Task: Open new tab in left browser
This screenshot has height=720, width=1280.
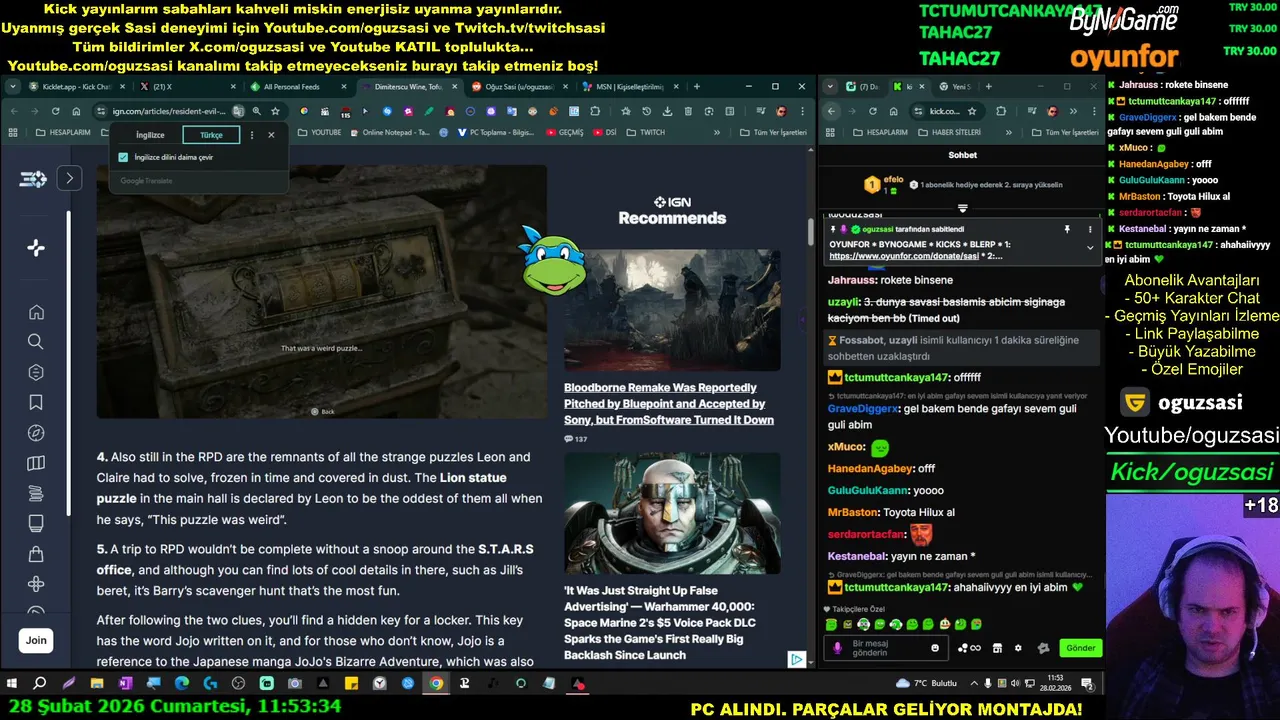Action: click(697, 87)
